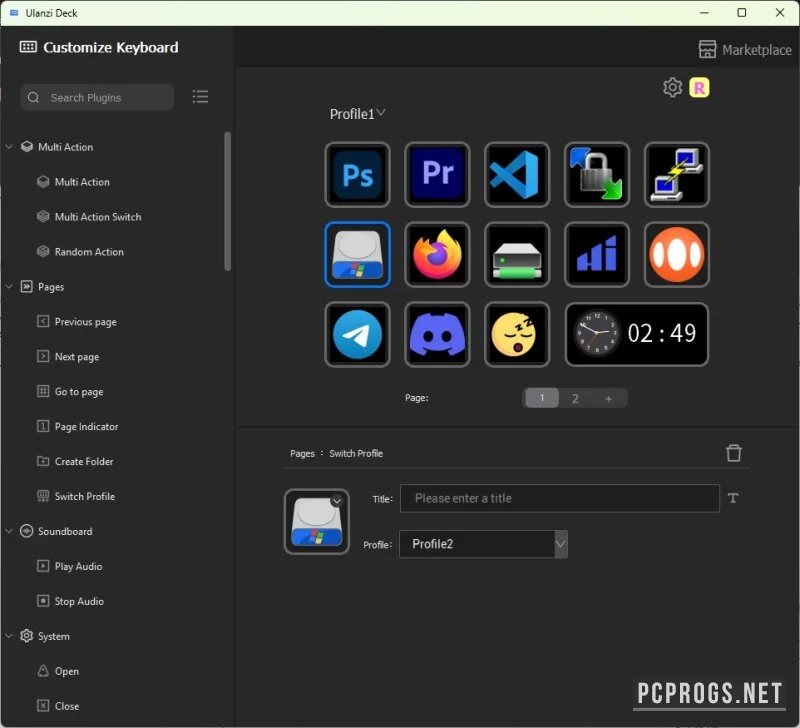Select the padlock with arrows key
This screenshot has height=728, width=800.
click(597, 174)
